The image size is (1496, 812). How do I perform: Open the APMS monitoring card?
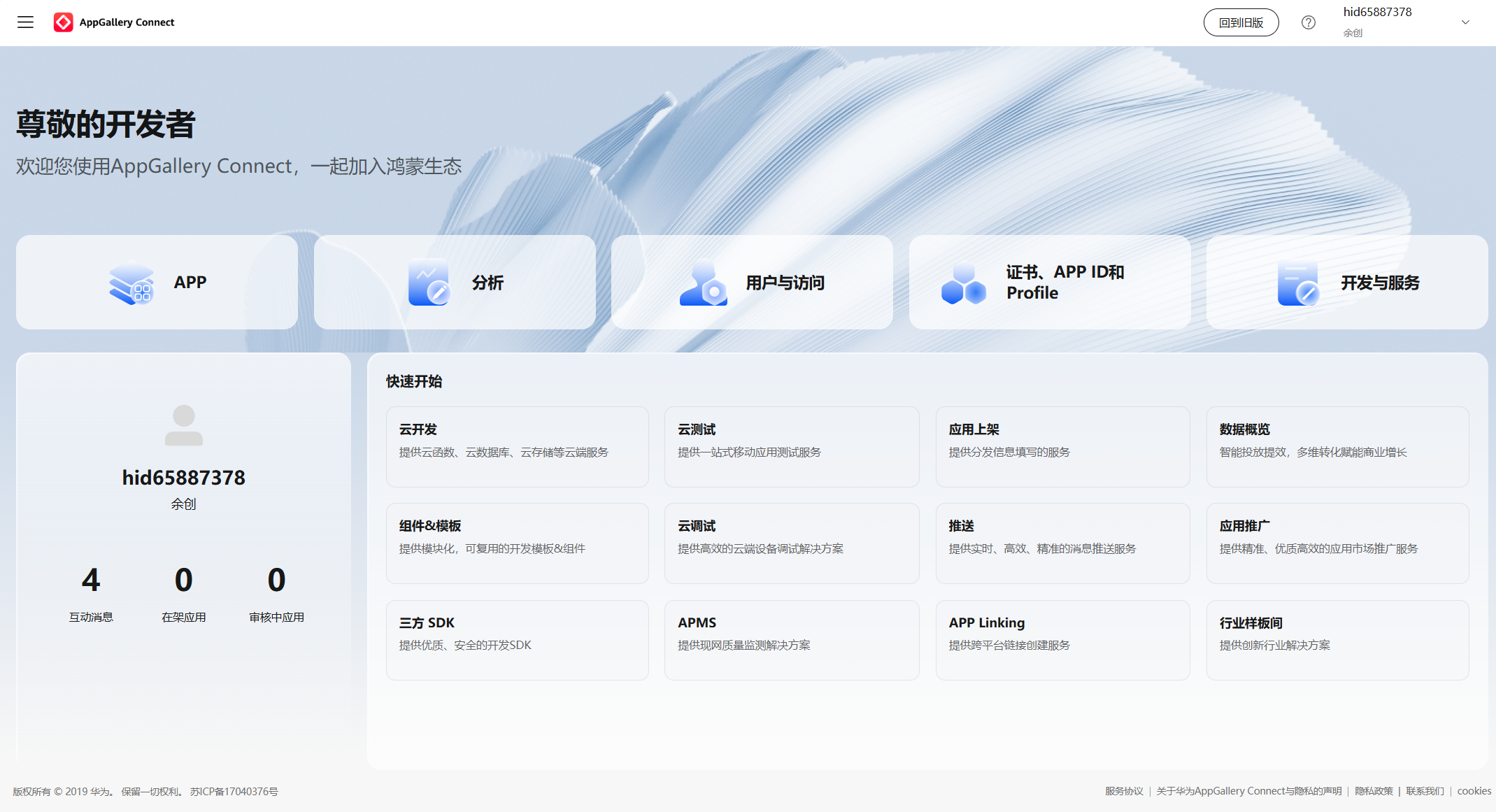point(791,640)
